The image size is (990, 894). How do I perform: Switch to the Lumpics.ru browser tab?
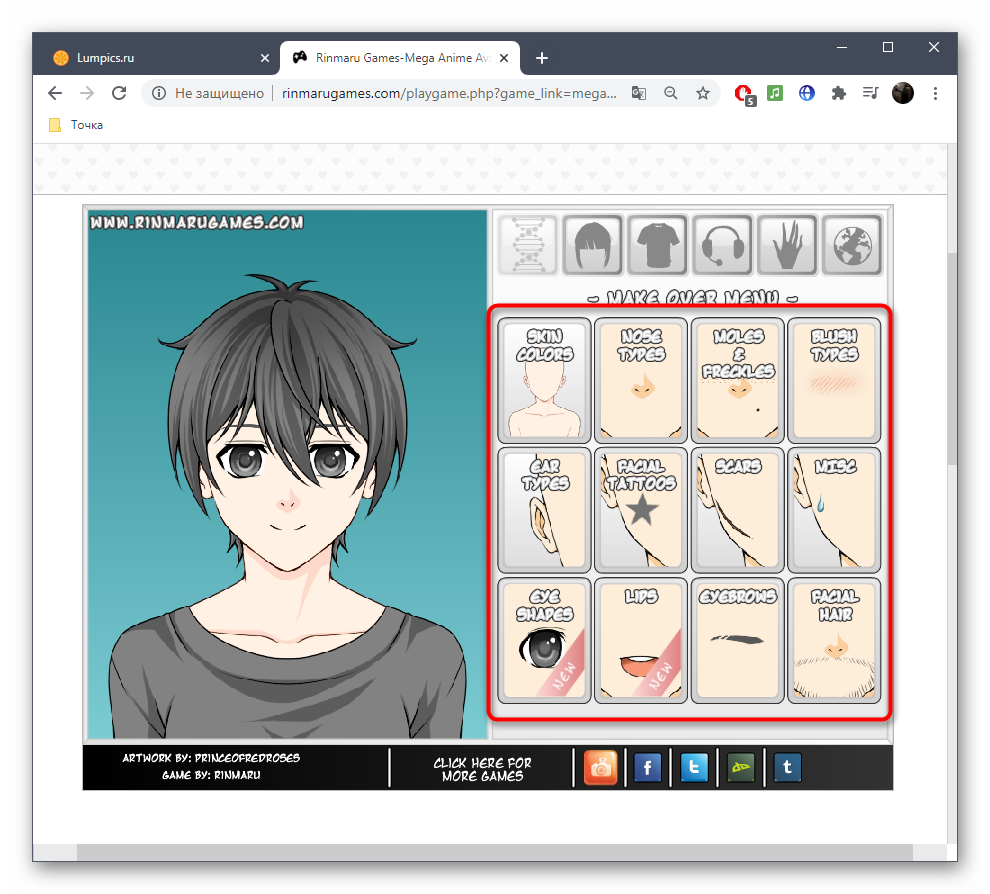(150, 58)
